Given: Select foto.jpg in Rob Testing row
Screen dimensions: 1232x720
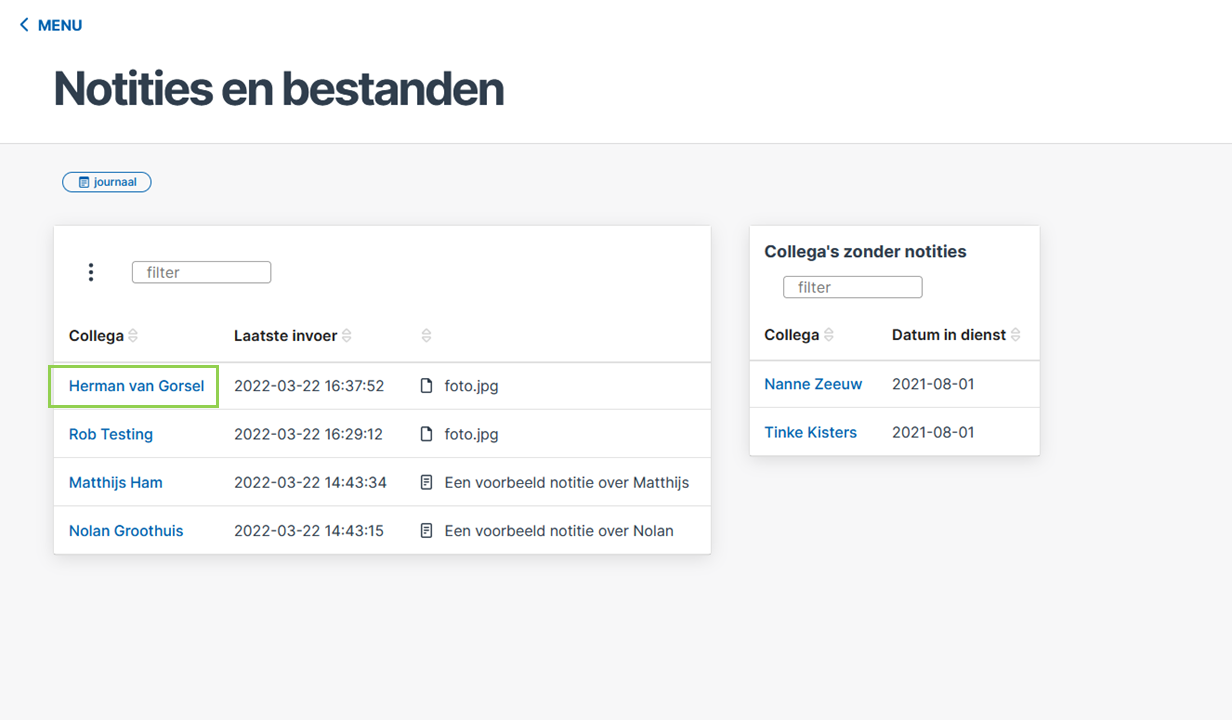Looking at the screenshot, I should coord(472,434).
